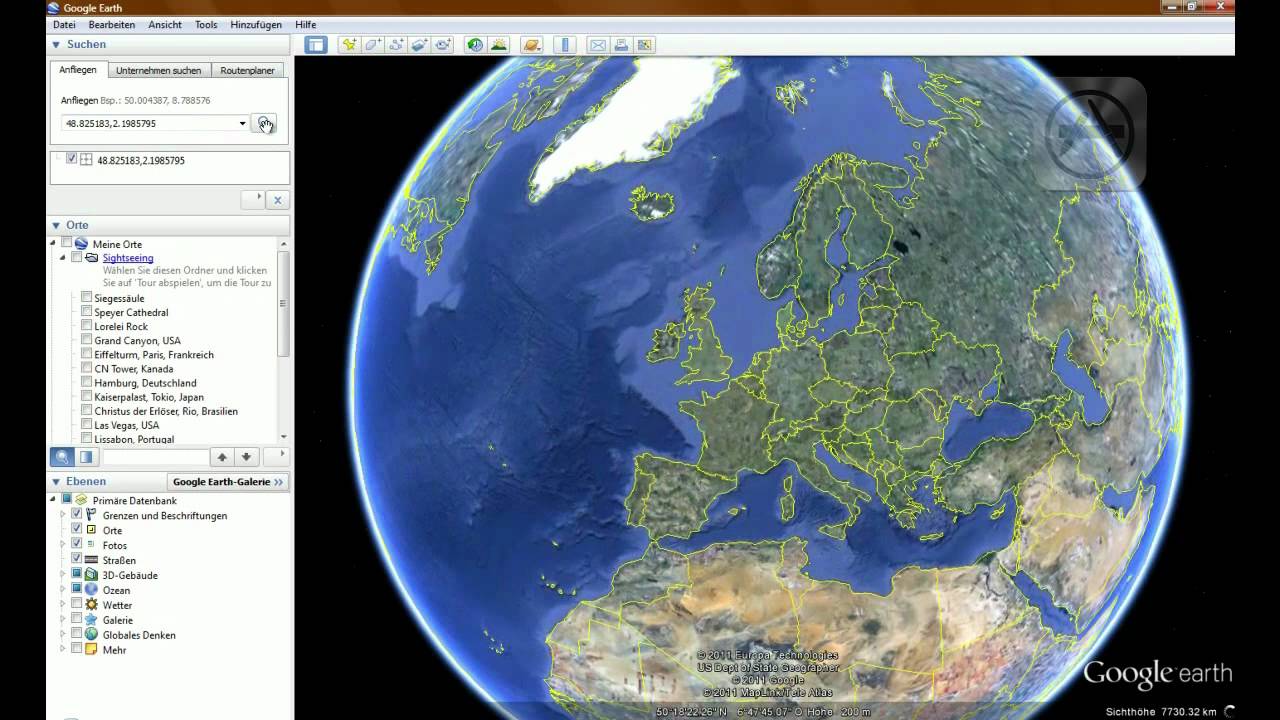Click the Mehr sticky note icon
The height and width of the screenshot is (720, 1280).
pyautogui.click(x=91, y=650)
